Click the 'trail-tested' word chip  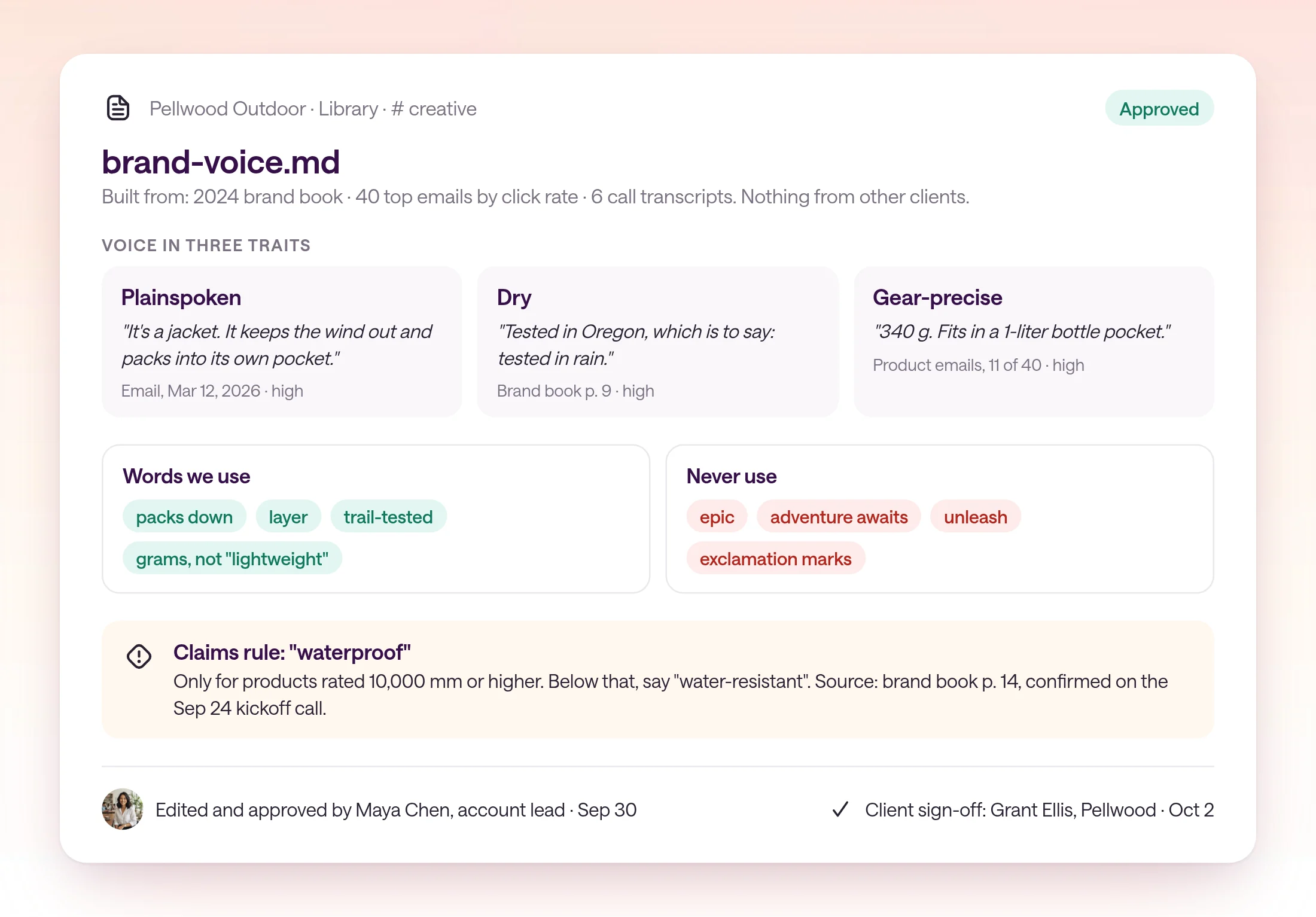tap(388, 516)
